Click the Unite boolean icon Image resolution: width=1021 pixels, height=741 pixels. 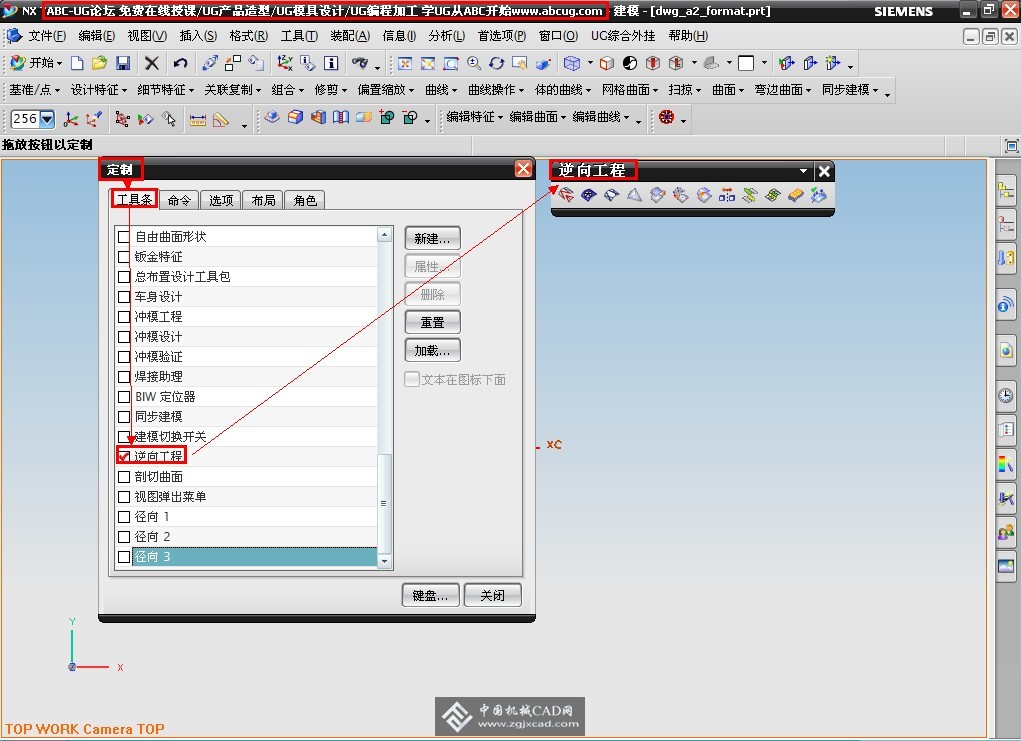[x=387, y=118]
